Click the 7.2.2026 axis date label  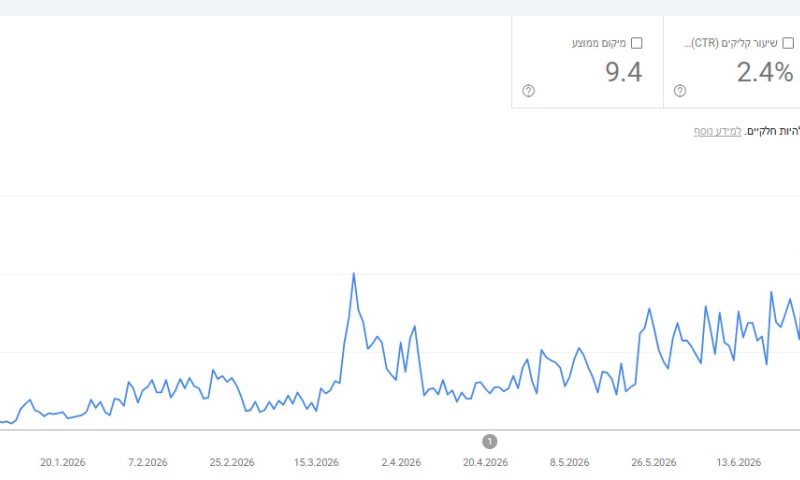[x=147, y=462]
